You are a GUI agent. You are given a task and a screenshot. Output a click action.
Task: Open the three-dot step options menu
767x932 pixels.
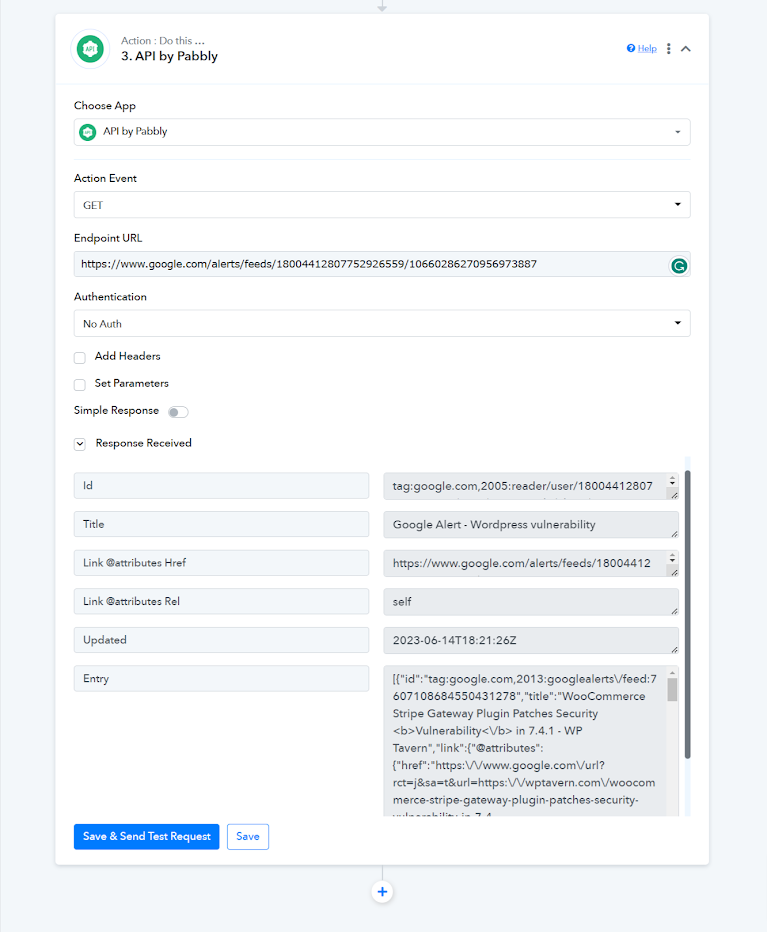pos(669,49)
